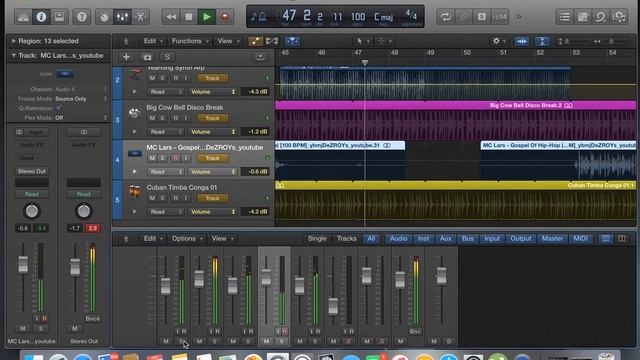Stop playback

click(x=189, y=17)
